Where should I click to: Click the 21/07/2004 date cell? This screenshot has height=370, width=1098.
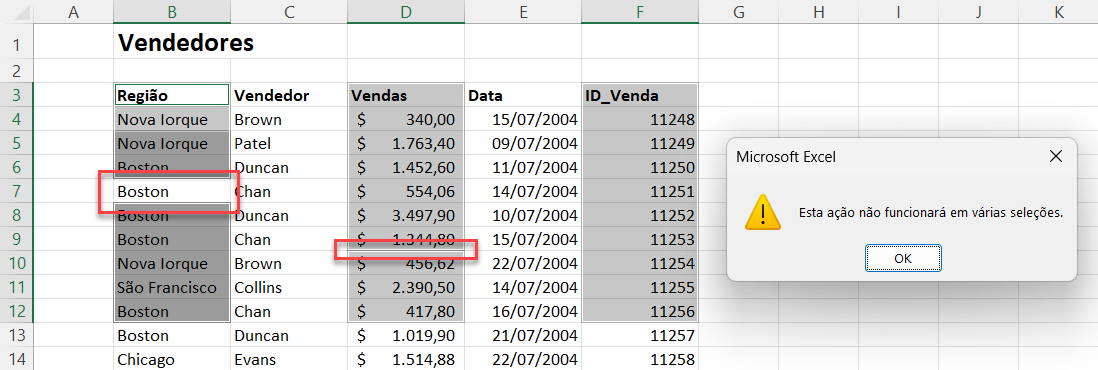pyautogui.click(x=522, y=335)
